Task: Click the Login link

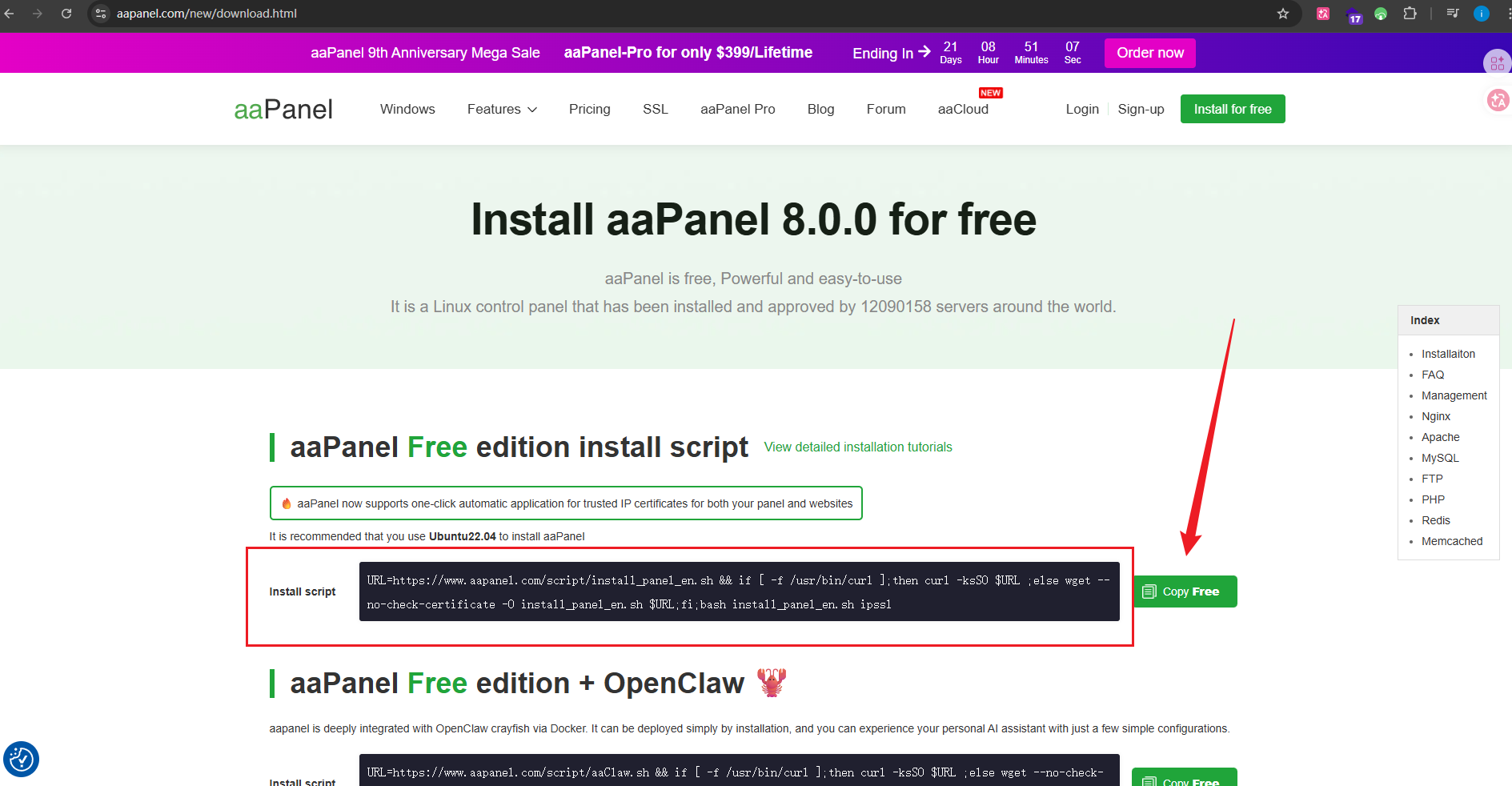Action: pyautogui.click(x=1081, y=110)
